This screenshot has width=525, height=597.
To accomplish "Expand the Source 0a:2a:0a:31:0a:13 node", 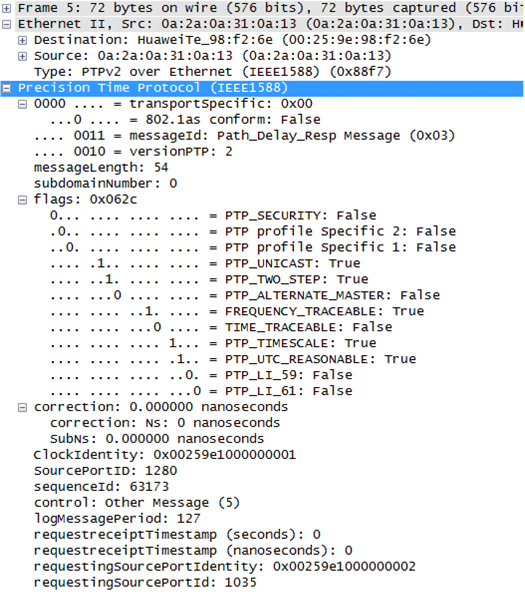I will (22, 56).
